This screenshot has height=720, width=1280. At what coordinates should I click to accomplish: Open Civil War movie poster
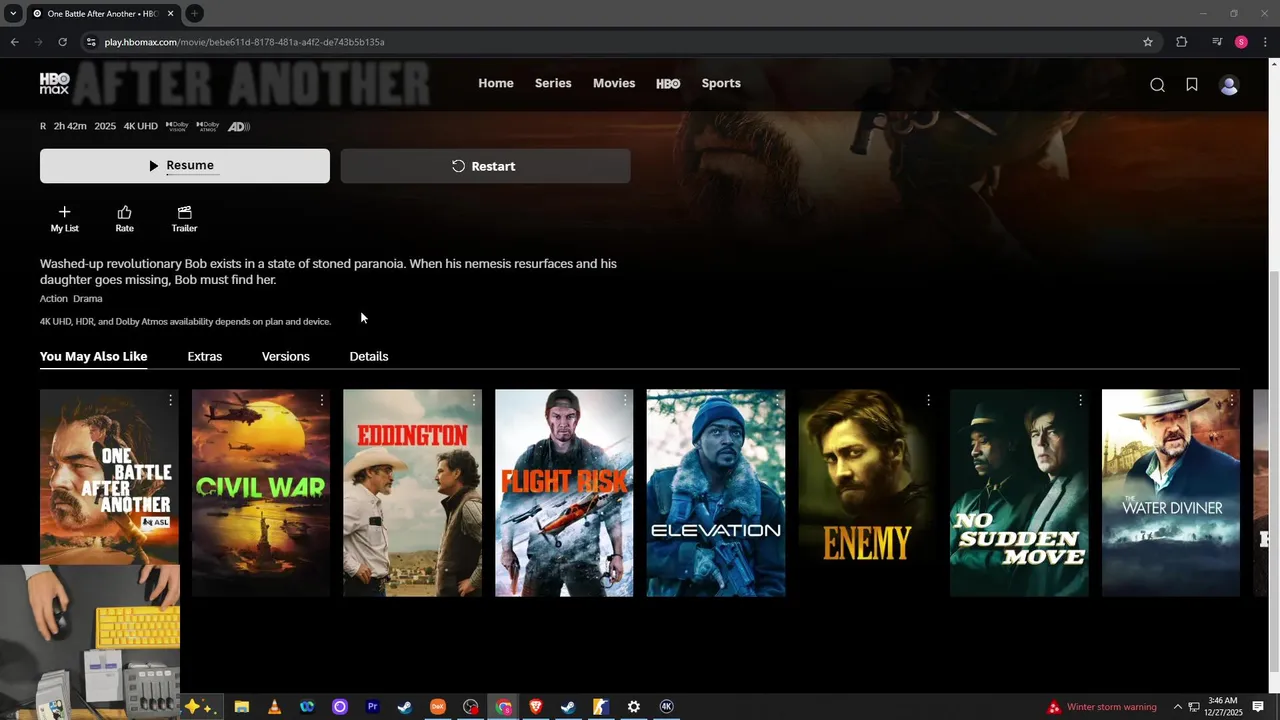(x=261, y=493)
